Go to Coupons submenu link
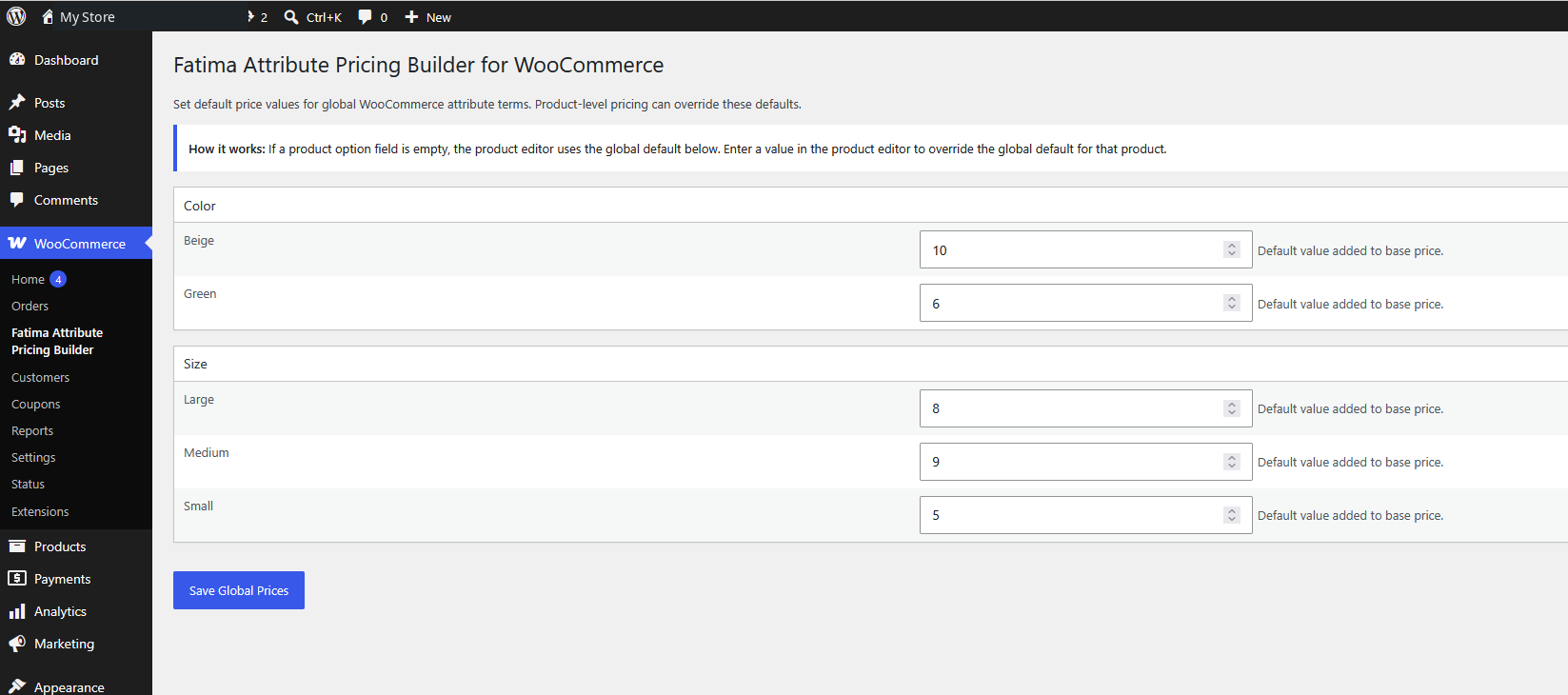 pyautogui.click(x=35, y=404)
